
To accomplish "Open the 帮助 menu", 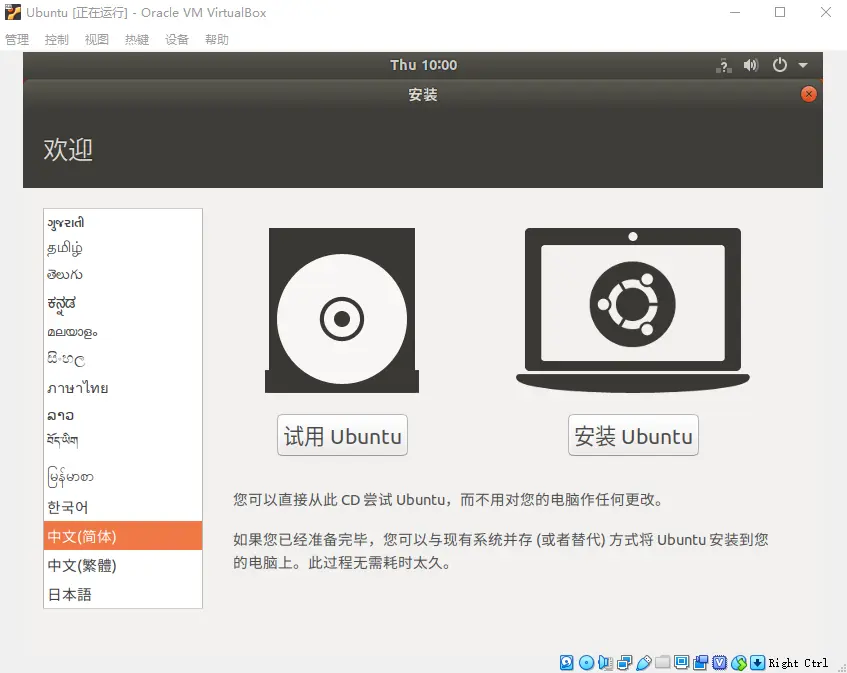I will (x=217, y=39).
